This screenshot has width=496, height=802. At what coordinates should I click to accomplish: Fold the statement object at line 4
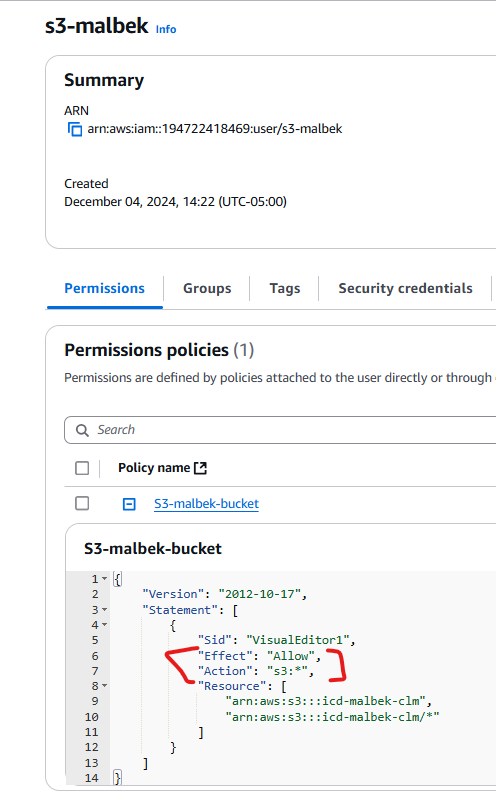(x=104, y=625)
